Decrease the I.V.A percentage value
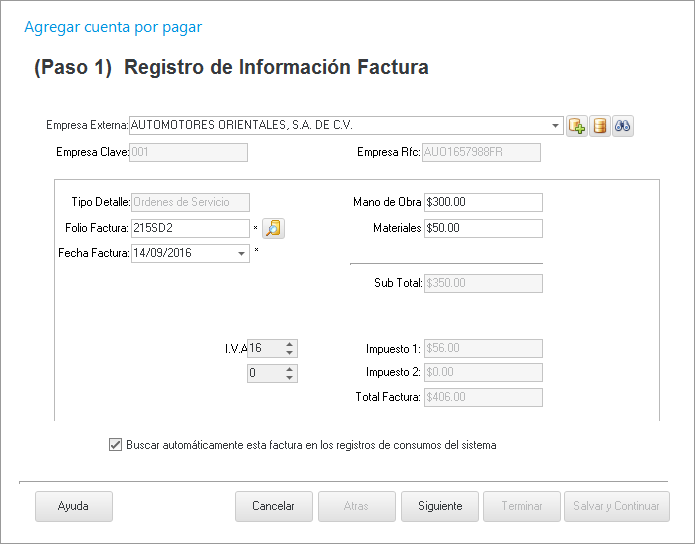The image size is (695, 544). pyautogui.click(x=289, y=353)
